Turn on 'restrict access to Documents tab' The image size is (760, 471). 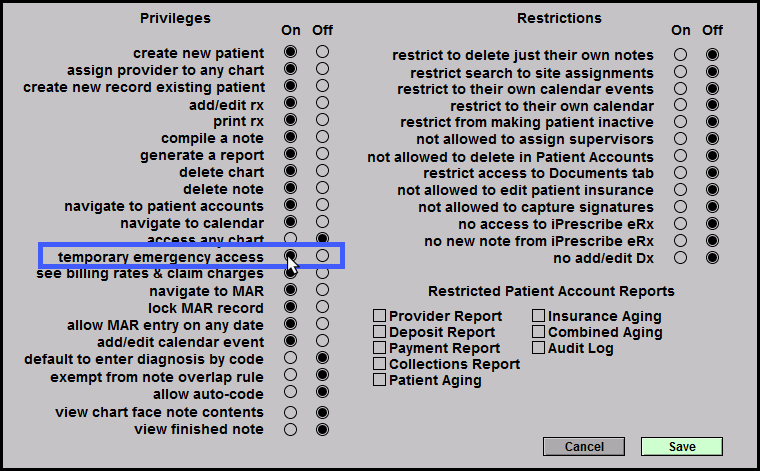coord(680,173)
